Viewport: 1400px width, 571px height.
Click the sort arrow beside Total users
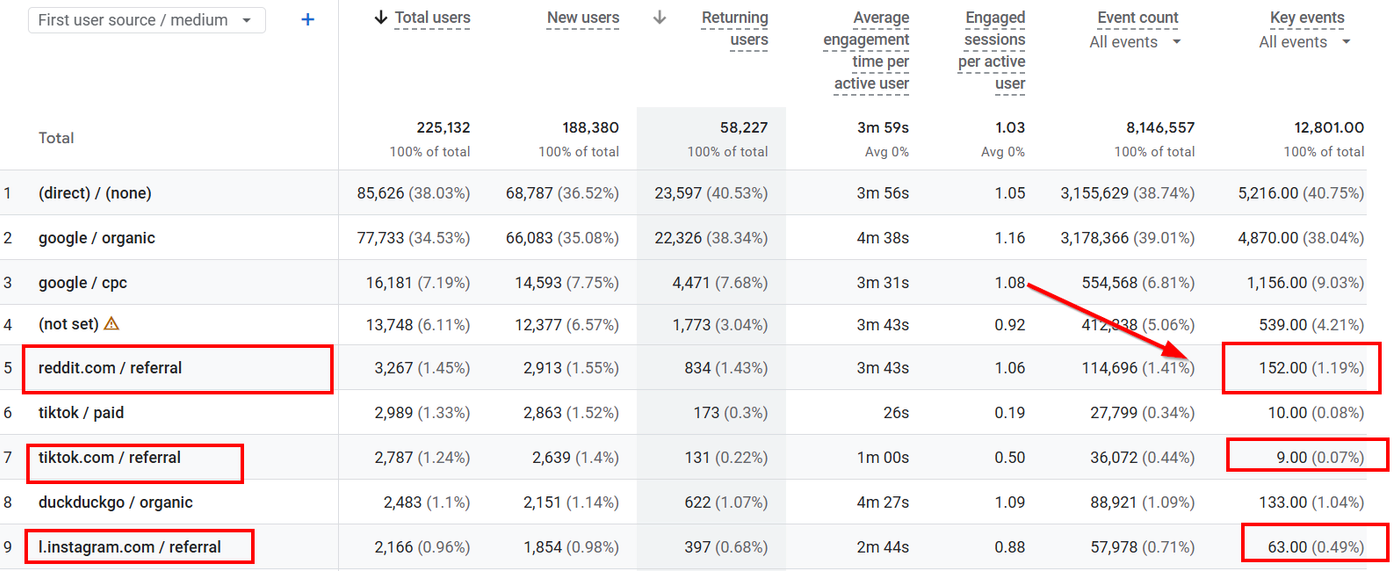pyautogui.click(x=380, y=18)
